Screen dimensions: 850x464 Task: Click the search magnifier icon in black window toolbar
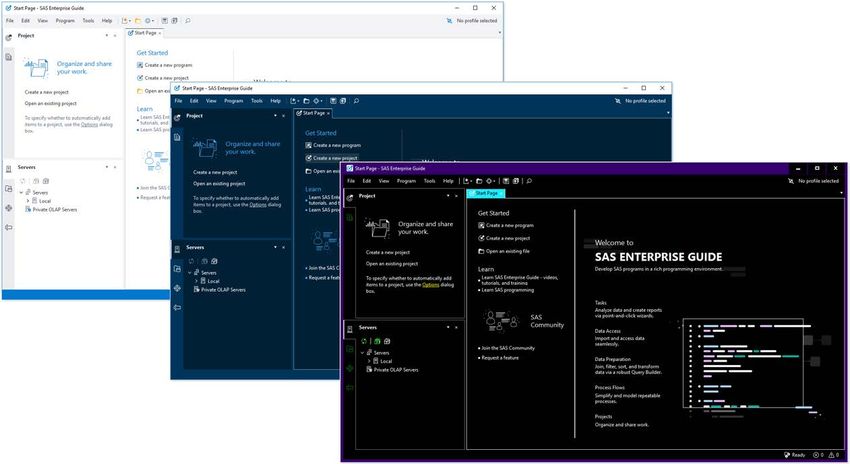coord(529,181)
